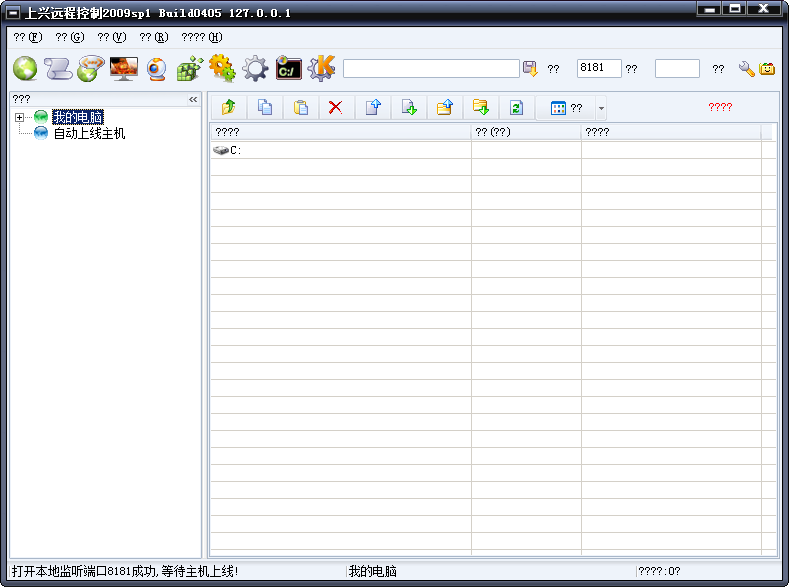Click the green refresh icon in file toolbar
The image size is (789, 587).
click(516, 108)
